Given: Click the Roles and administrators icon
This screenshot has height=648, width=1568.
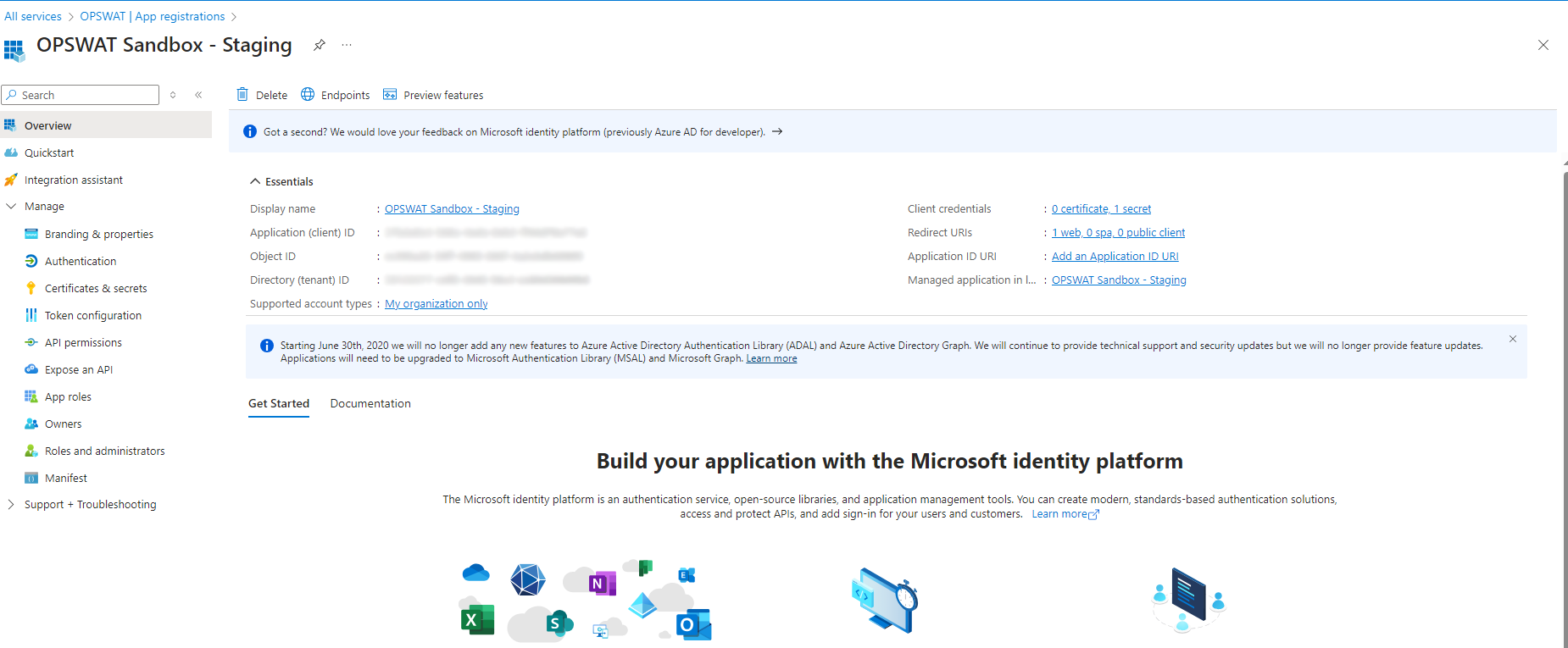Looking at the screenshot, I should 31,451.
